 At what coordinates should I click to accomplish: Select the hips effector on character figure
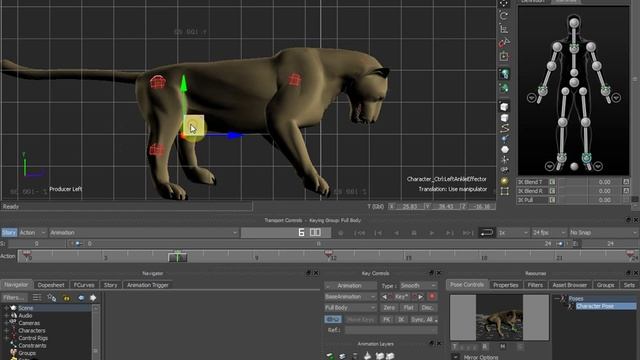coord(574,82)
